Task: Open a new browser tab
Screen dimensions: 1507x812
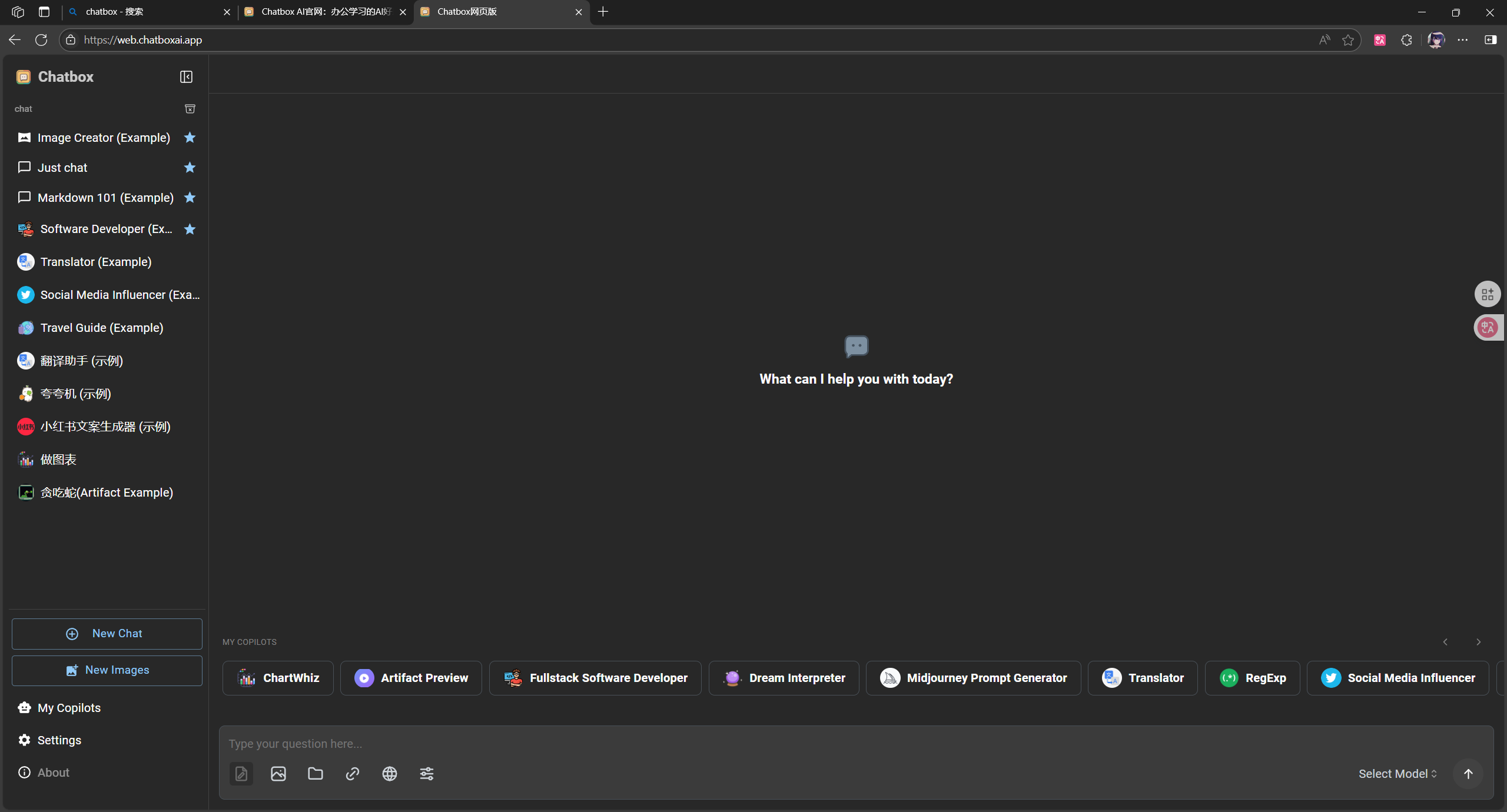Action: coord(603,12)
